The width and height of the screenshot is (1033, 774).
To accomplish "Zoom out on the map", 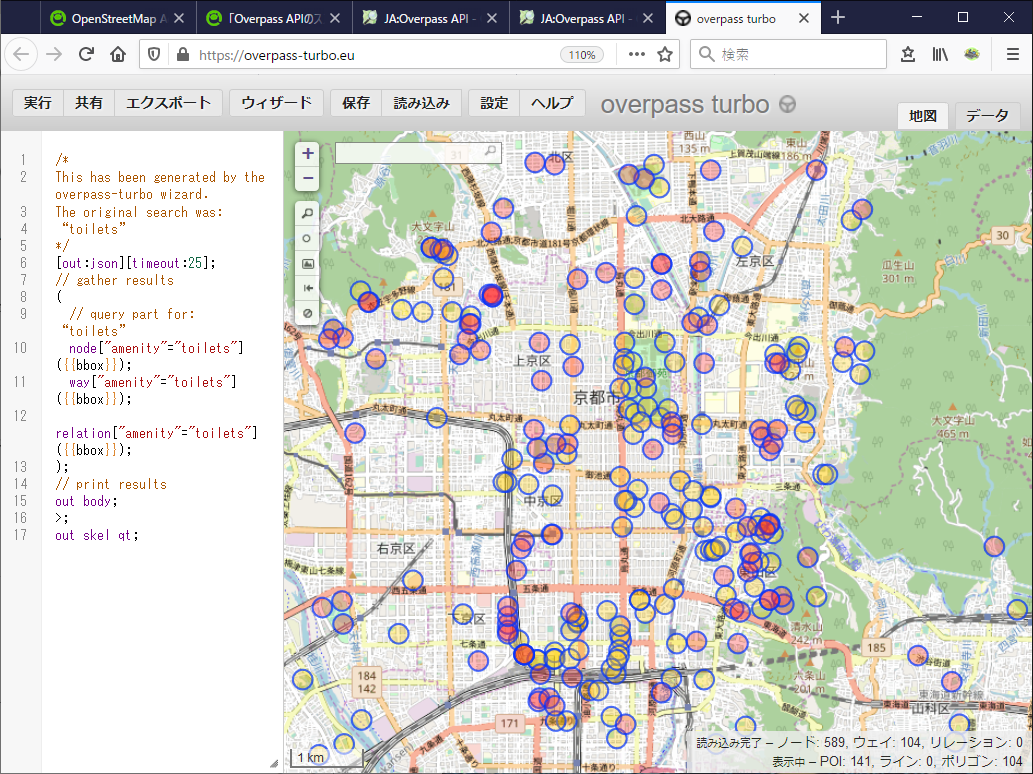I will pyautogui.click(x=308, y=179).
